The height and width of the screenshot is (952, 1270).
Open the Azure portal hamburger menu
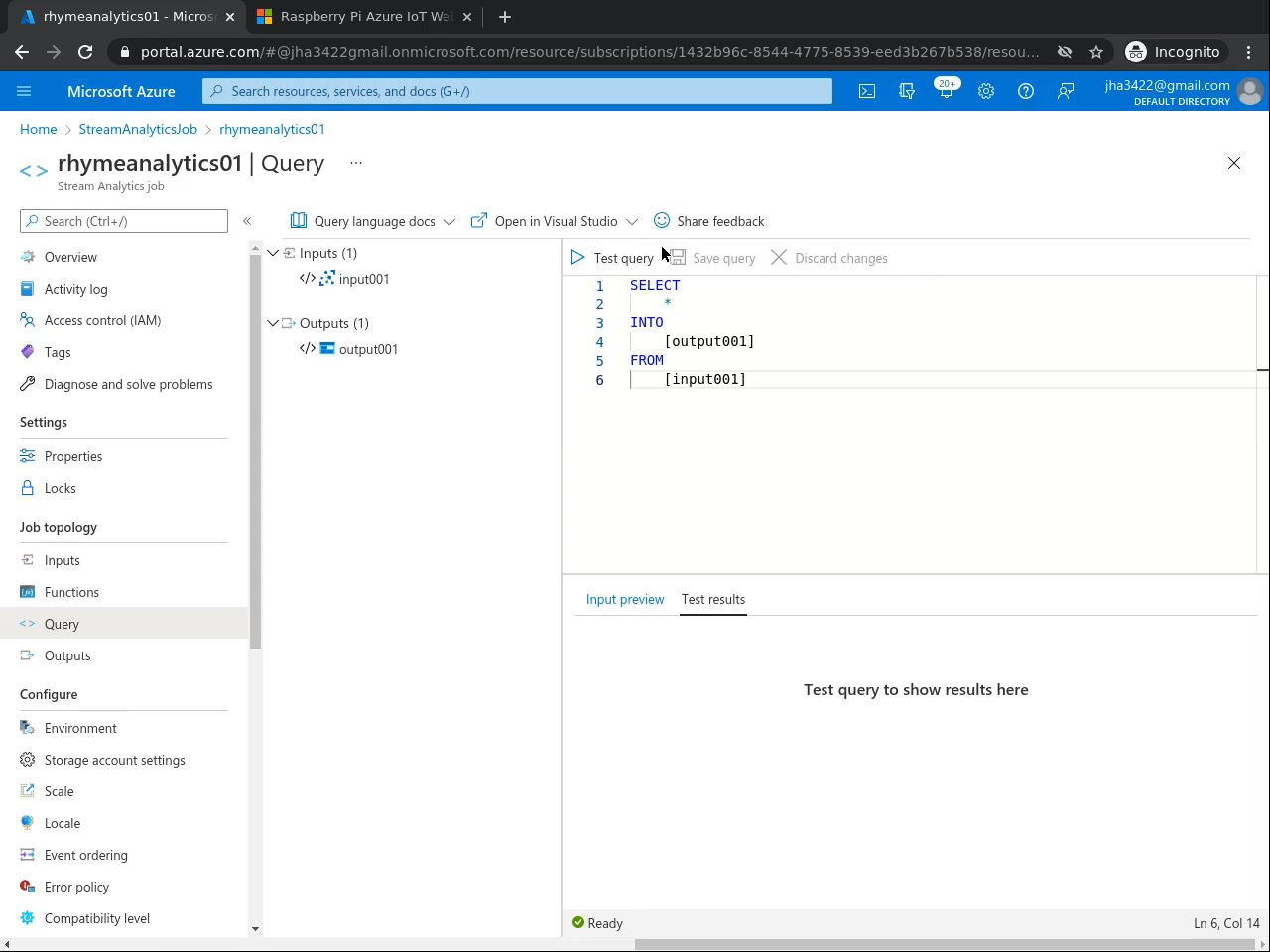pyautogui.click(x=24, y=91)
